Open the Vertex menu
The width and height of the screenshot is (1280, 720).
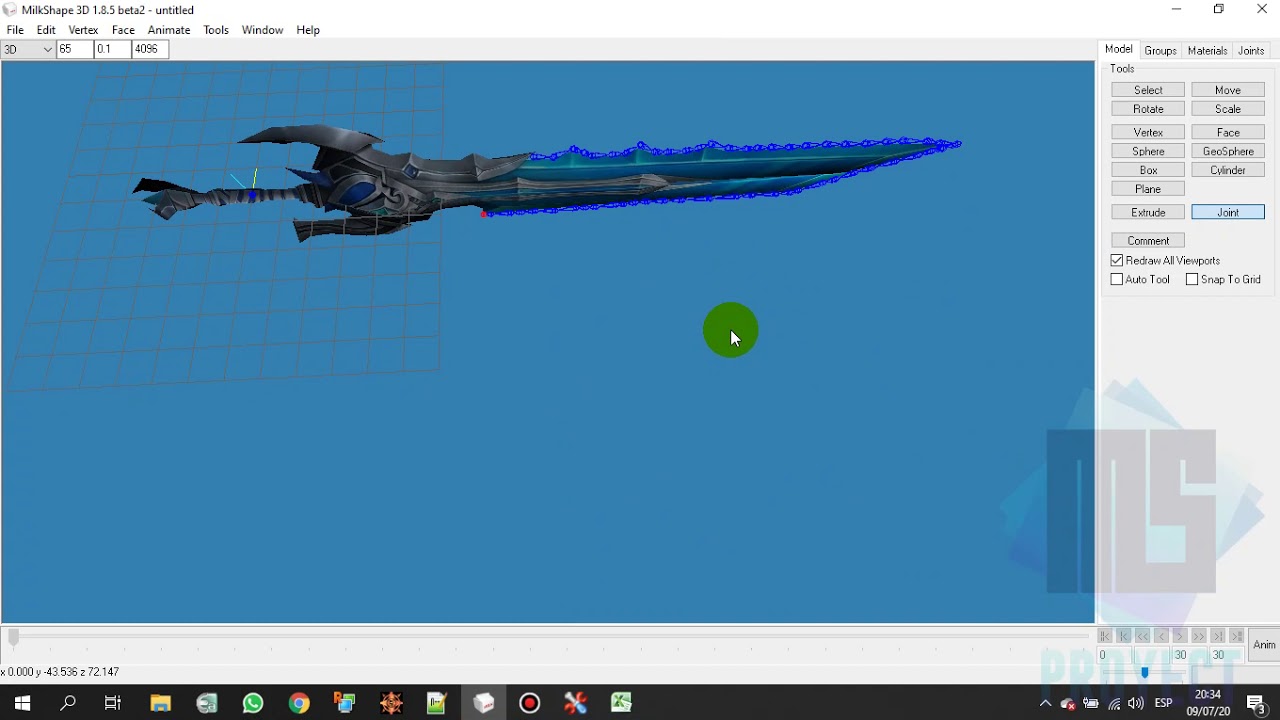point(83,30)
